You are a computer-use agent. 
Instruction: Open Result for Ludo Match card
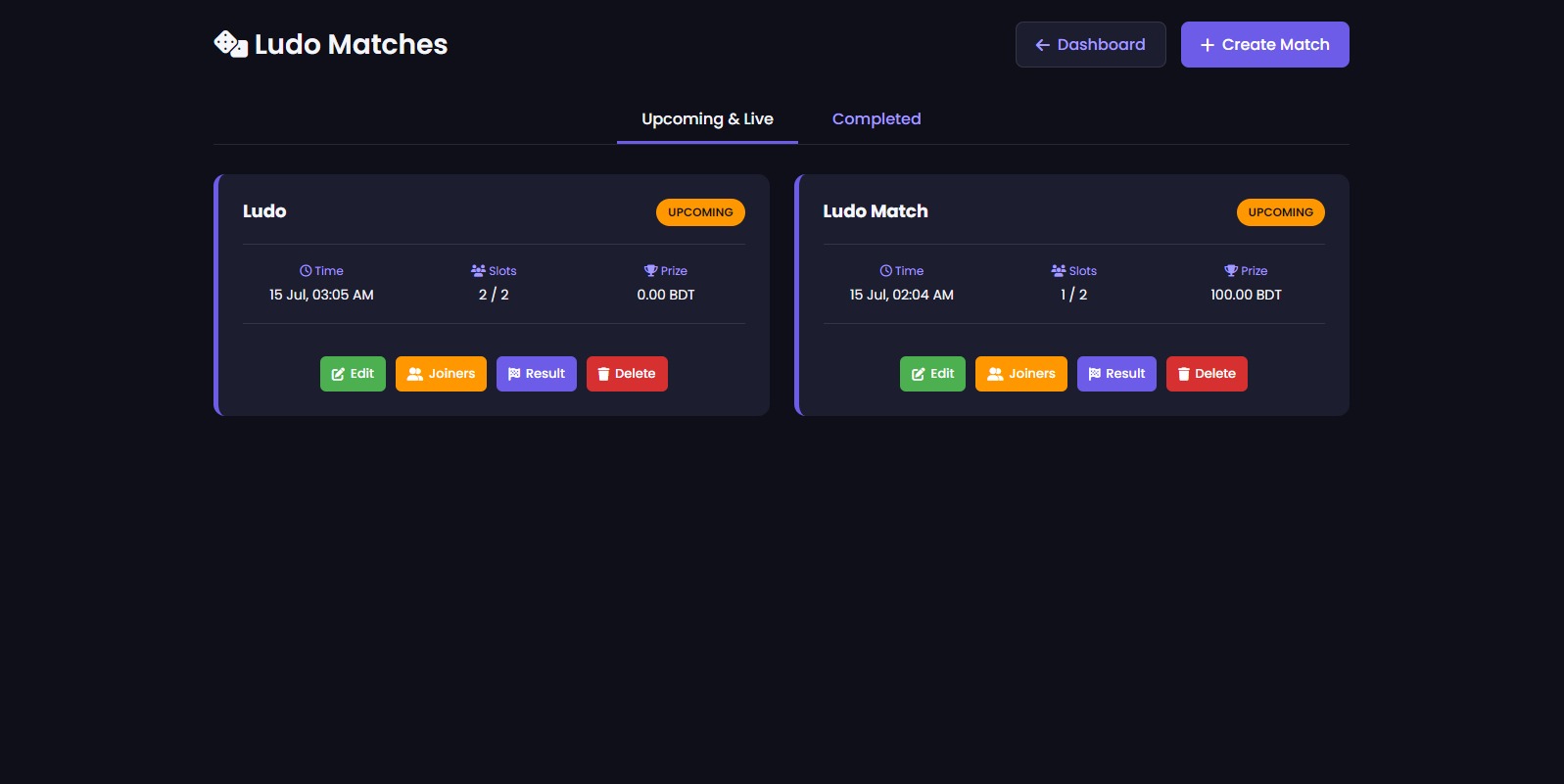tap(1116, 374)
